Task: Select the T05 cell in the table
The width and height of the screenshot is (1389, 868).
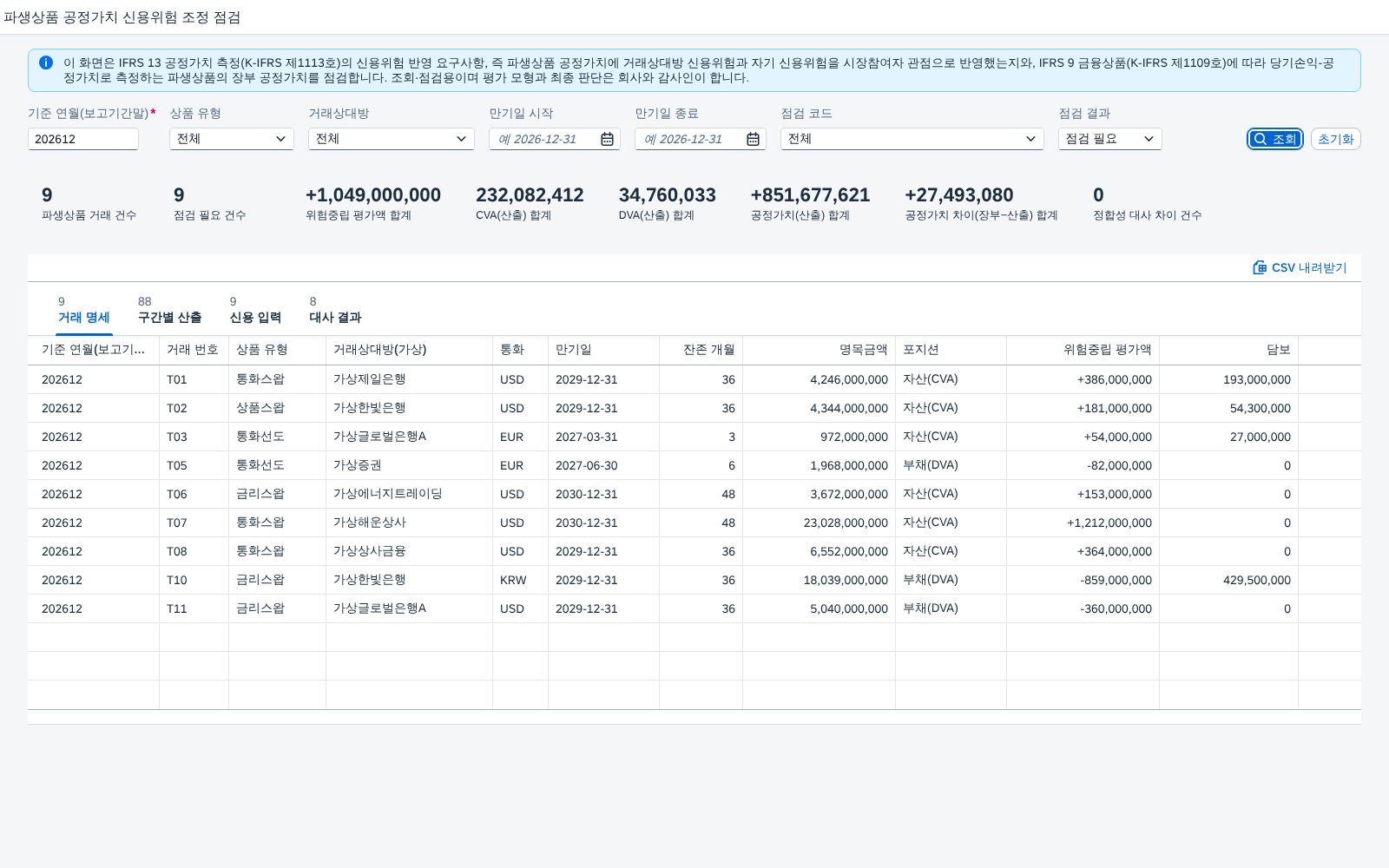Action: [x=194, y=465]
